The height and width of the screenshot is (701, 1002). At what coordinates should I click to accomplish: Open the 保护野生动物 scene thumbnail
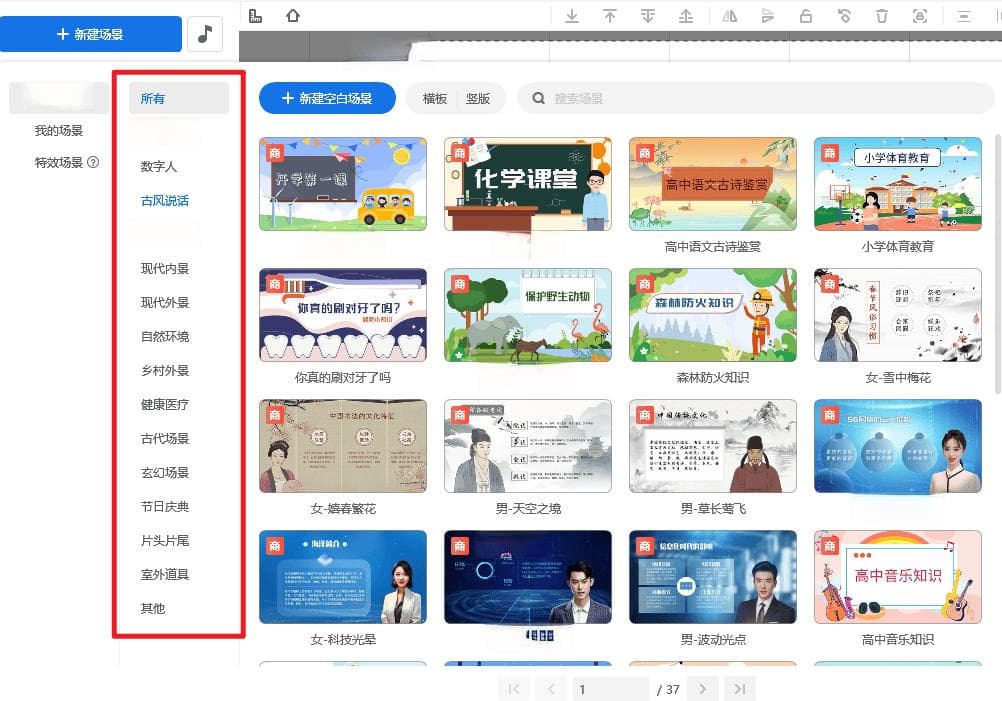coord(528,315)
